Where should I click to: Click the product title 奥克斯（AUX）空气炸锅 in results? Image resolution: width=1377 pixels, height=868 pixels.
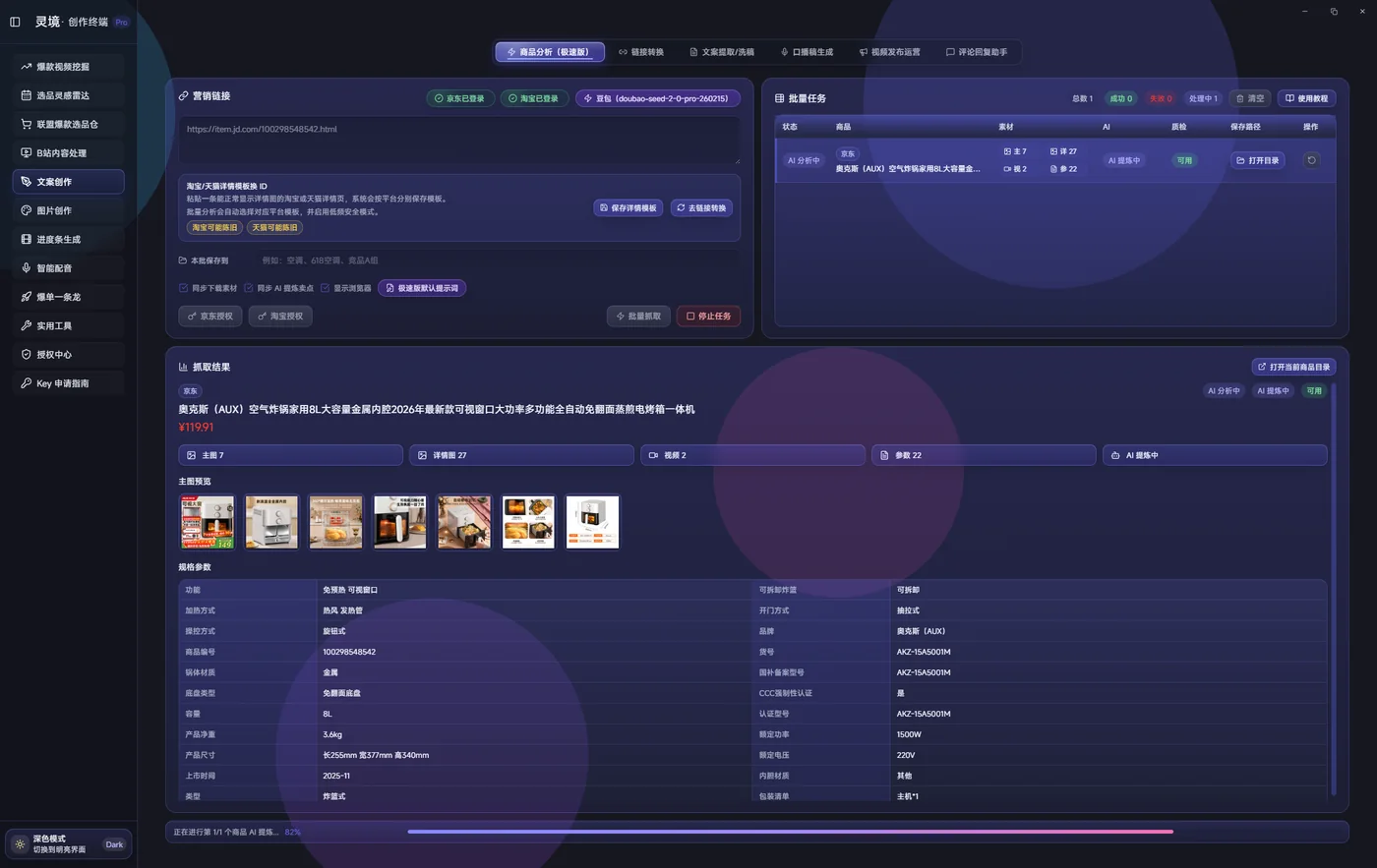[x=437, y=409]
